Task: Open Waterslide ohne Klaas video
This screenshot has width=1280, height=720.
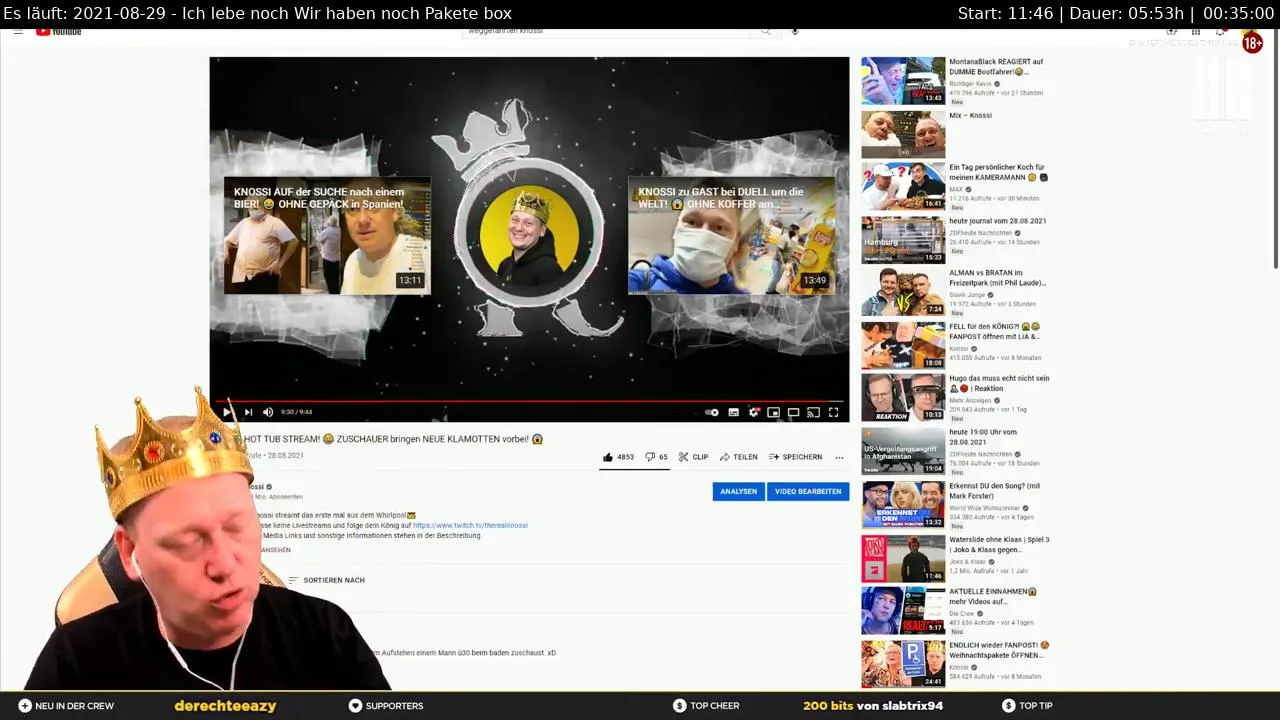Action: 903,559
